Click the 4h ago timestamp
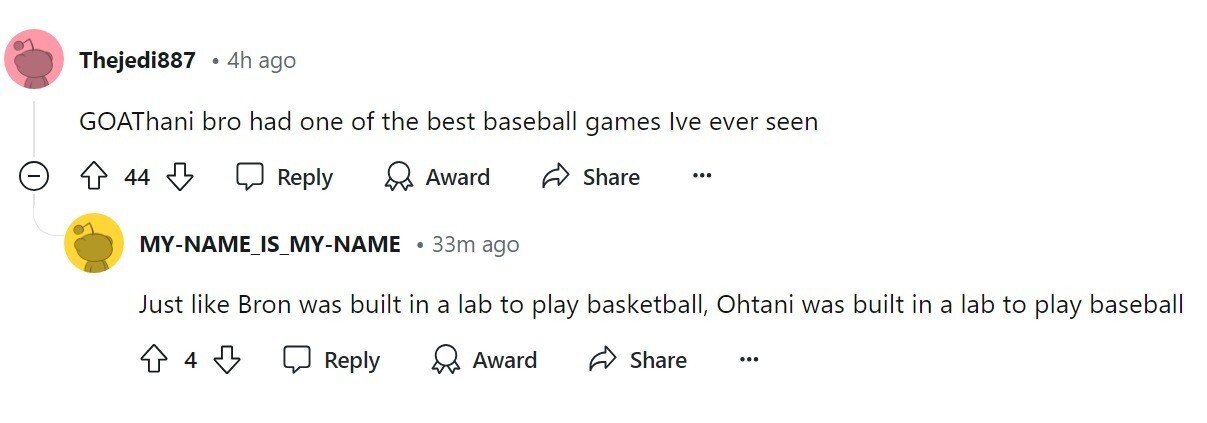 (x=262, y=60)
